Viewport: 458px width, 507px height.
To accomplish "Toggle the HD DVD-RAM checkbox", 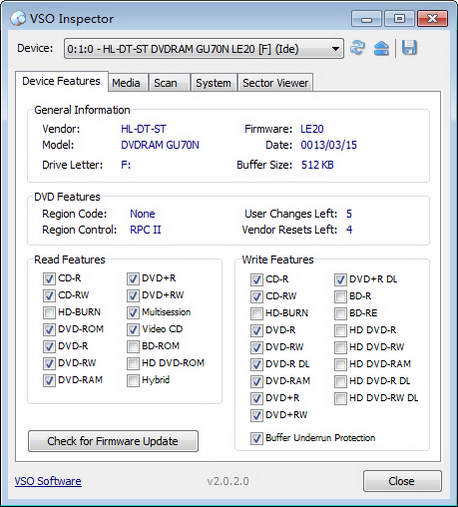I will click(x=340, y=364).
